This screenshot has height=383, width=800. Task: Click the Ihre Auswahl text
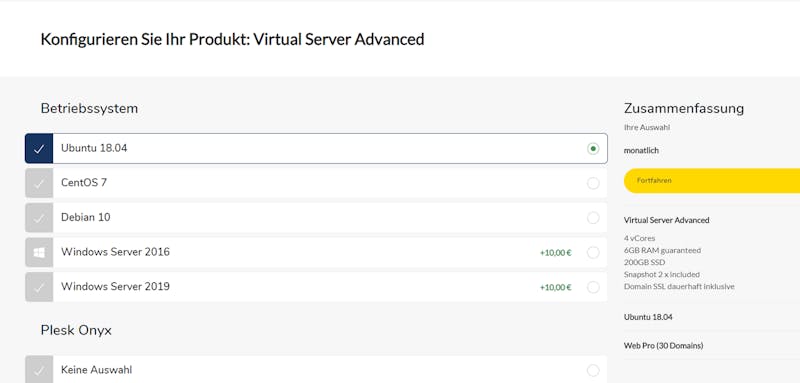point(647,127)
